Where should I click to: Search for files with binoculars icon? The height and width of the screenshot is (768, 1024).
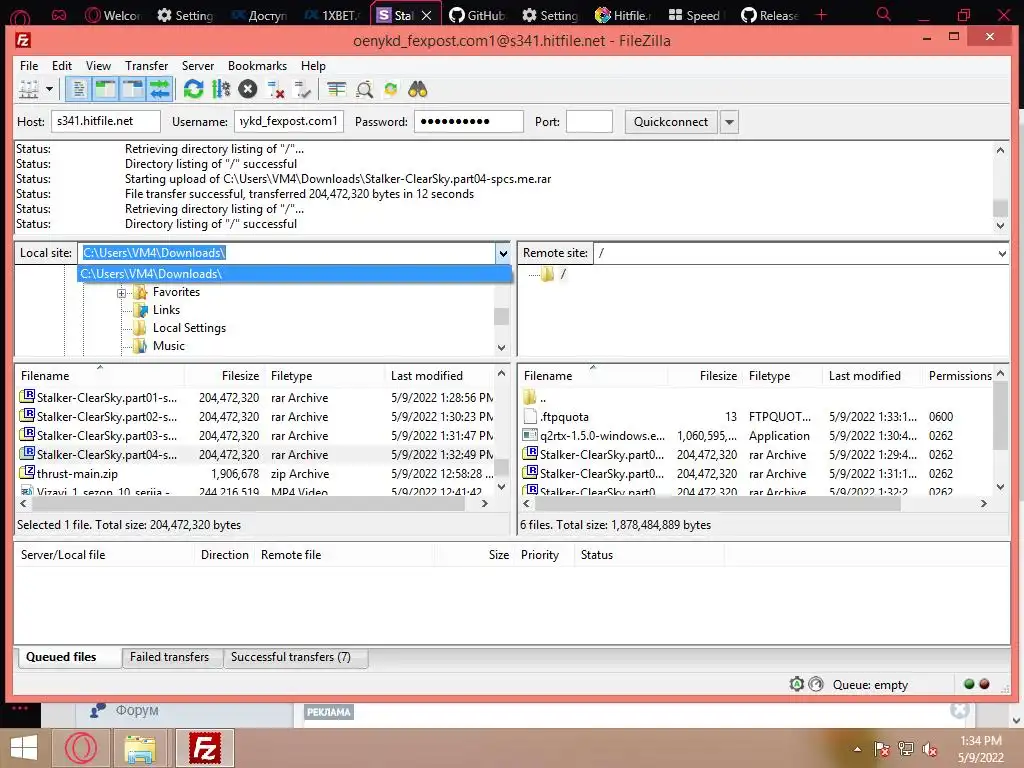point(418,89)
